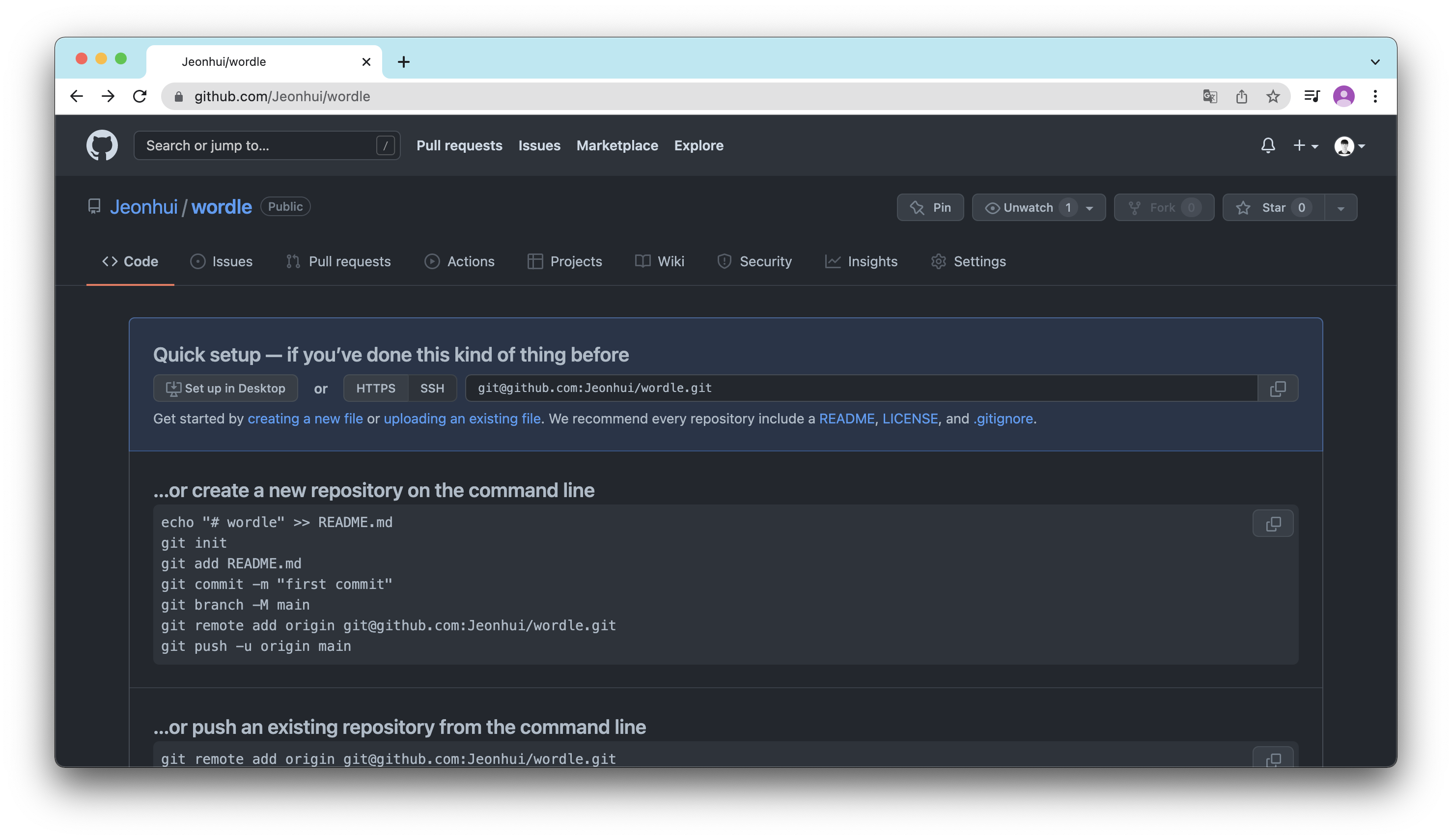
Task: Open global Issues in header
Action: coord(539,146)
